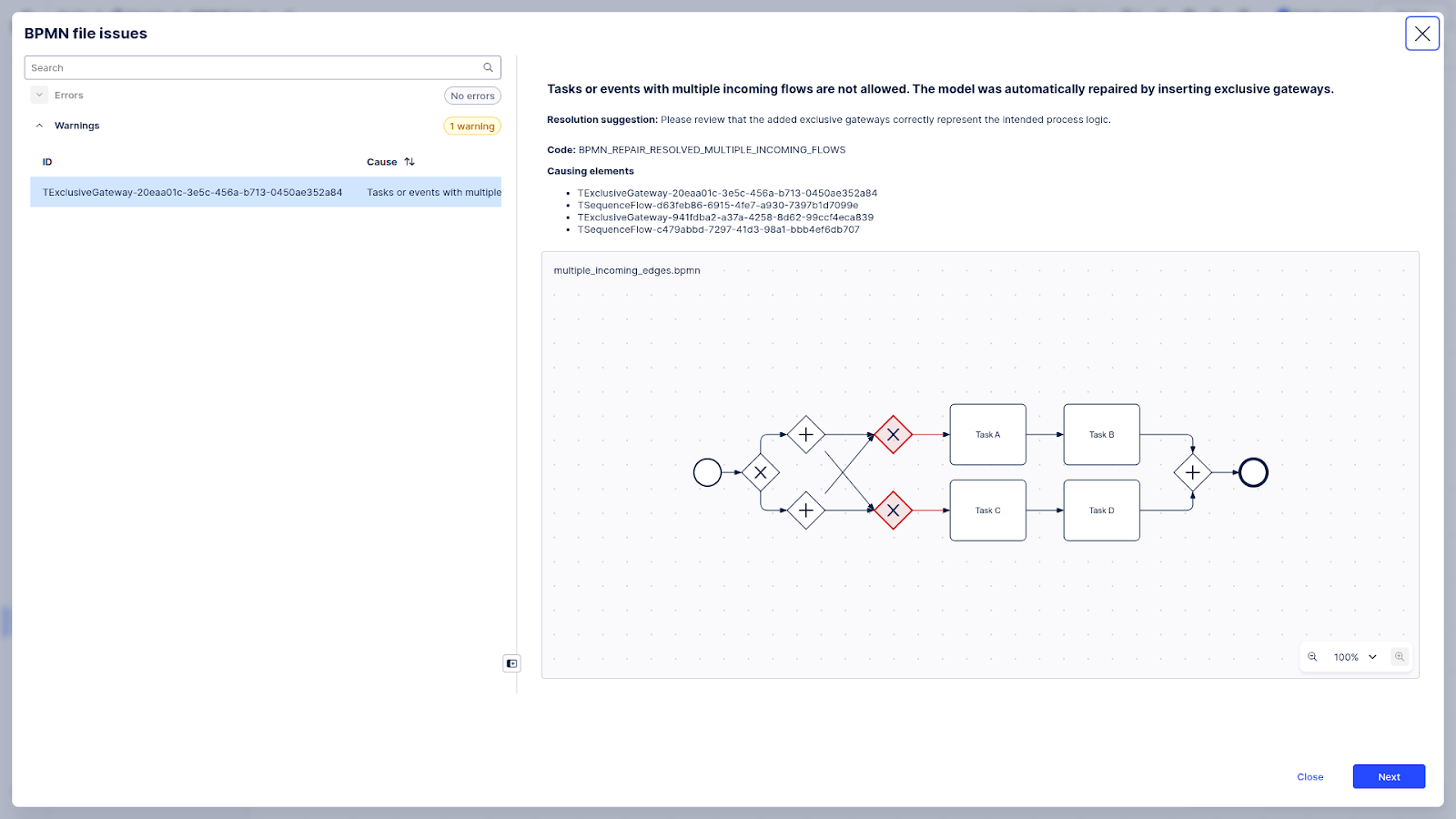Select the closing parallel gateway before end

1192,472
